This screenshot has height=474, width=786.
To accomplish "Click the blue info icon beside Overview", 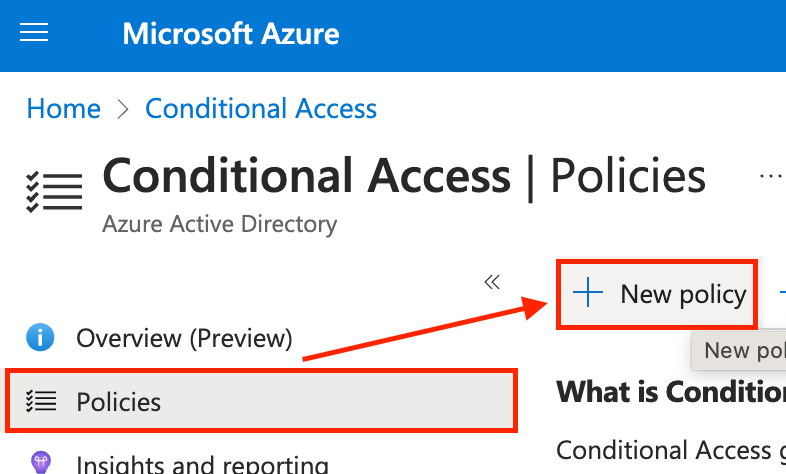I will click(x=40, y=338).
